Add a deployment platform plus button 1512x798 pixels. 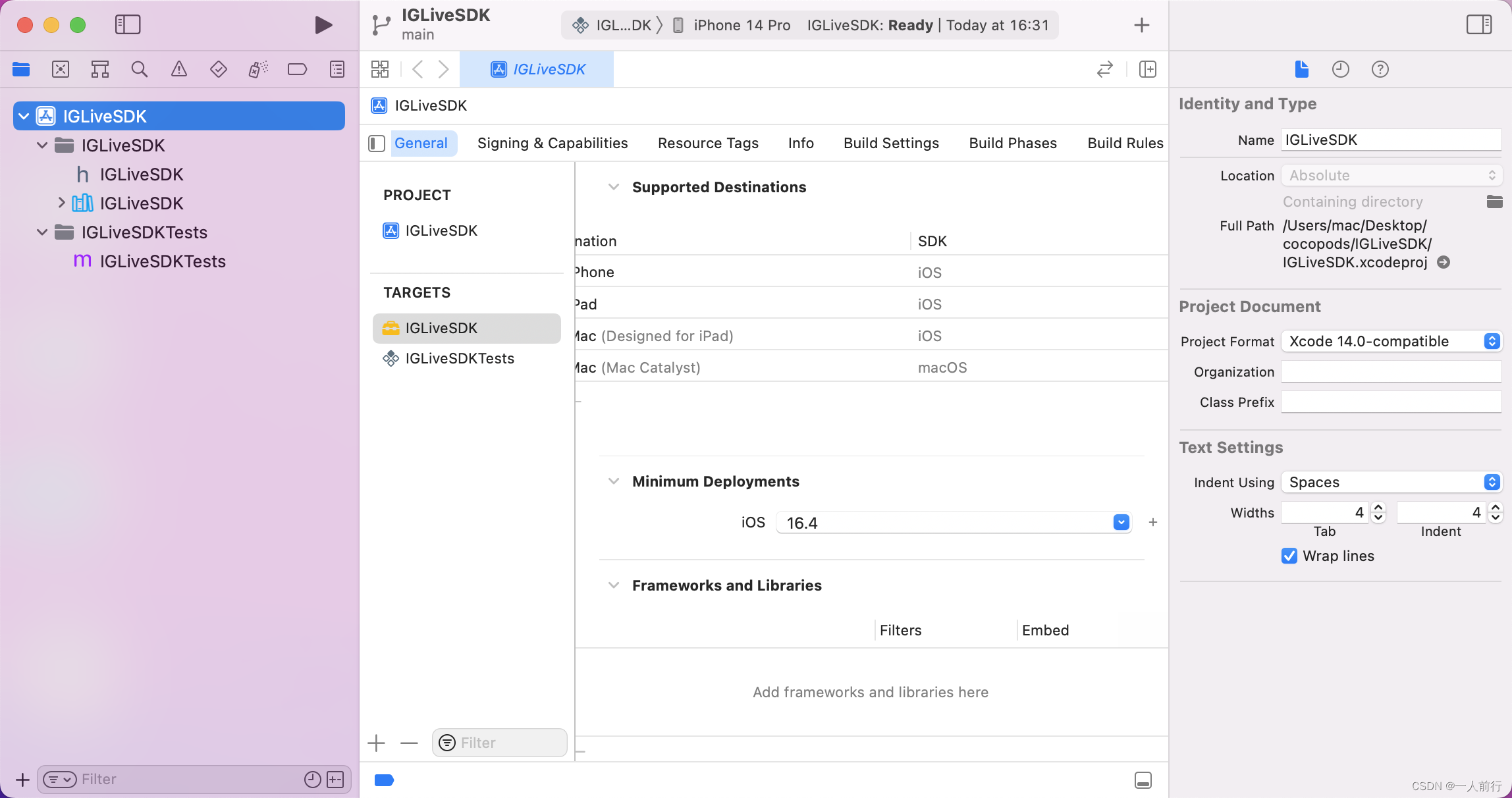coord(1153,522)
